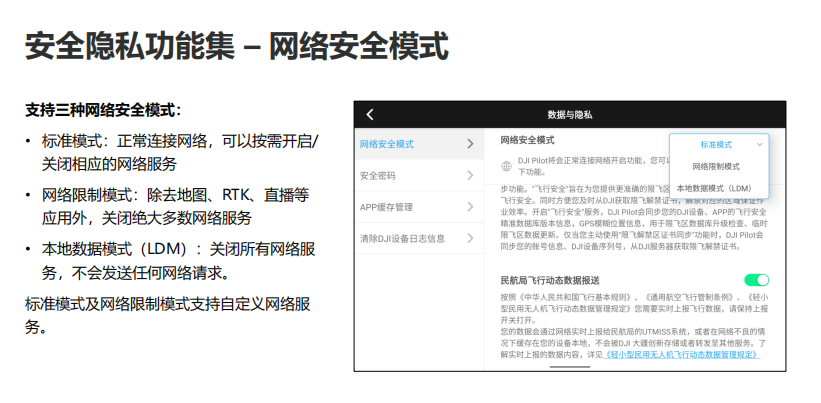Open the 安全密码 sidebar item
This screenshot has width=821, height=403.
click(419, 175)
